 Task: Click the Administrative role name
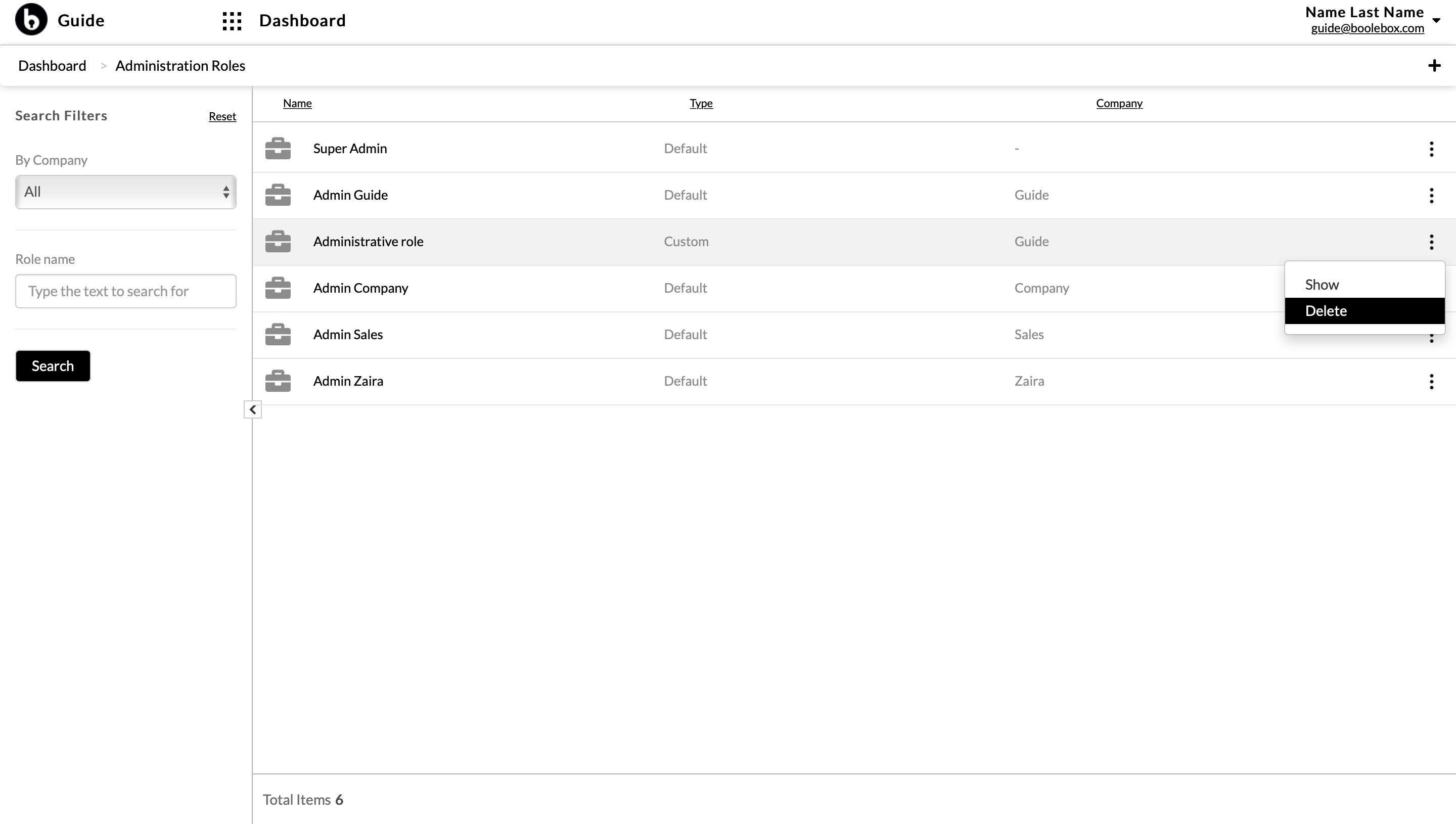point(369,241)
